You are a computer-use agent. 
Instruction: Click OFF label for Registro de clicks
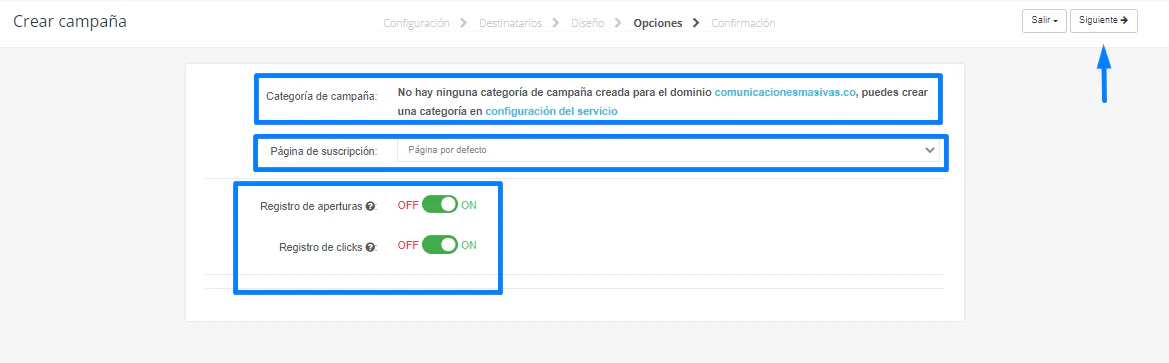click(408, 245)
